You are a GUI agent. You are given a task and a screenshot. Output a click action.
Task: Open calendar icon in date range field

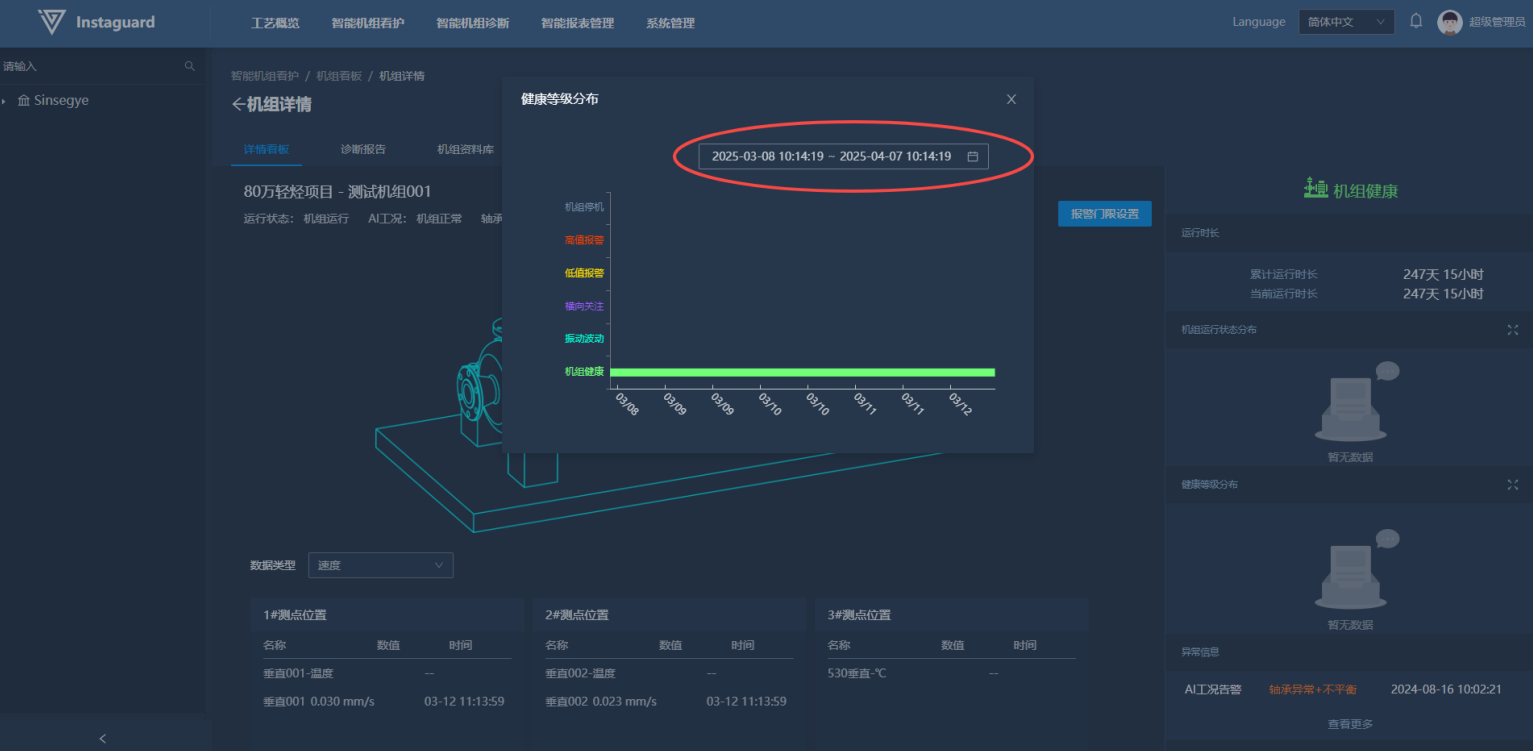[x=972, y=156]
